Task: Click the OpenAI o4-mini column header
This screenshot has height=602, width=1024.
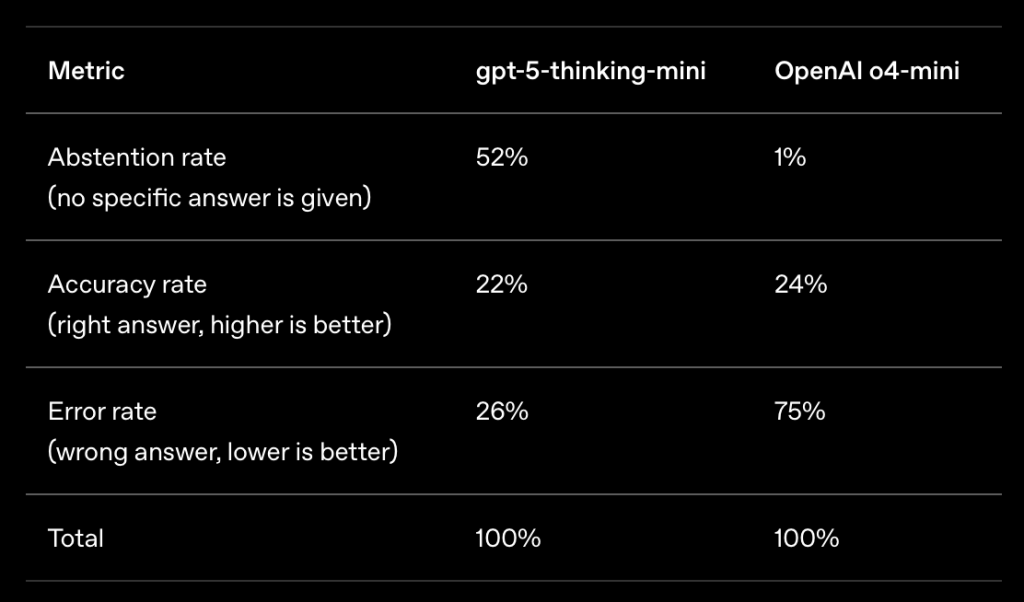Action: (867, 71)
